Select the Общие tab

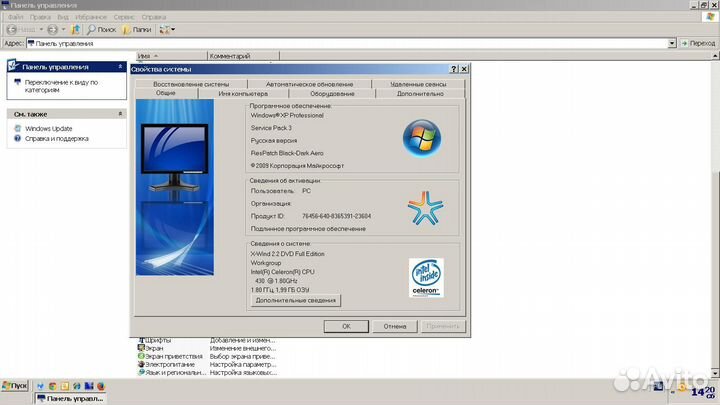(x=166, y=93)
